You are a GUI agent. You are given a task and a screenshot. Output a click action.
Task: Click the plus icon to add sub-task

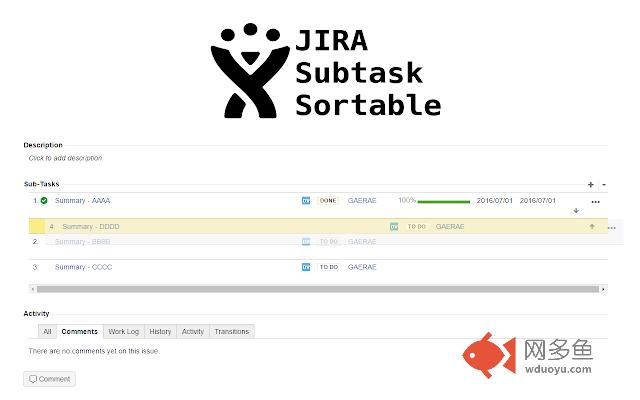point(590,185)
